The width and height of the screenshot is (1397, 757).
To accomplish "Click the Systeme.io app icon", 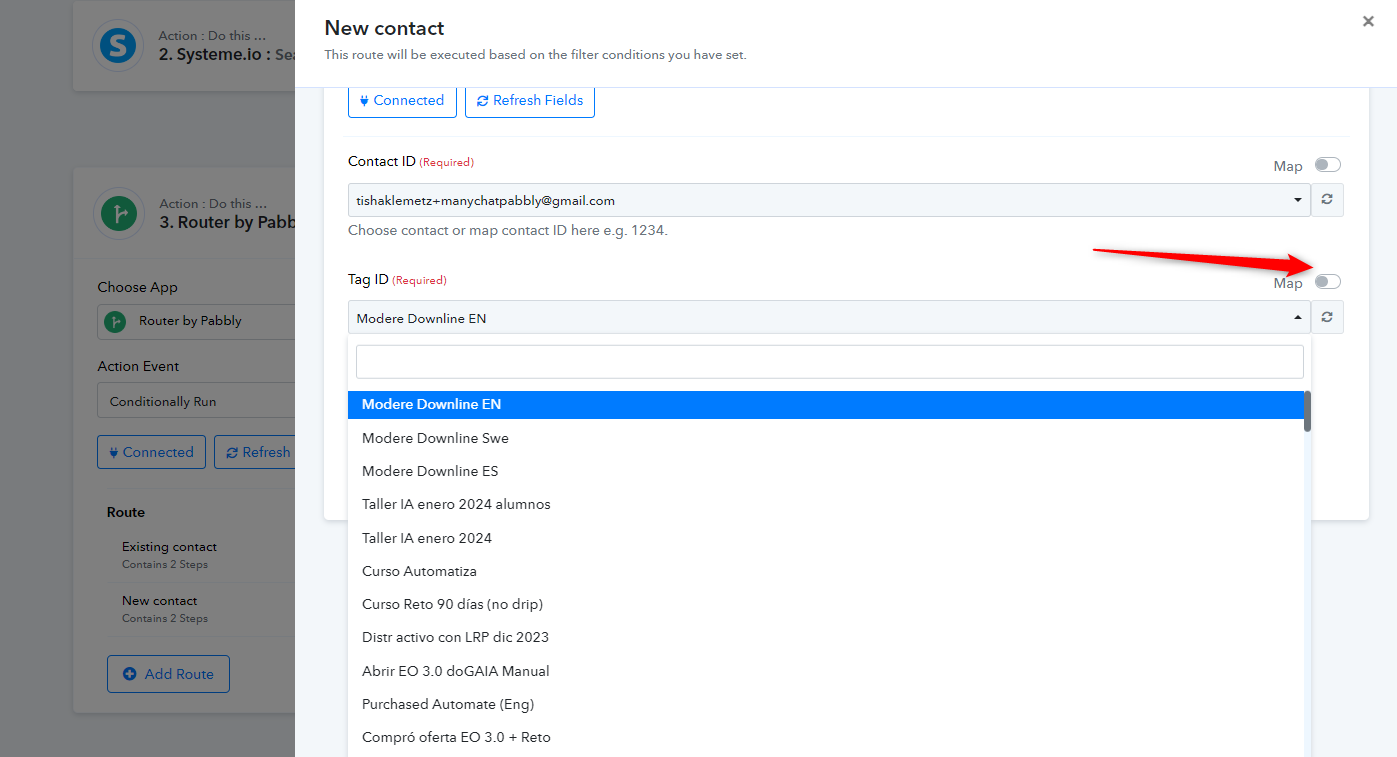I will (x=119, y=45).
